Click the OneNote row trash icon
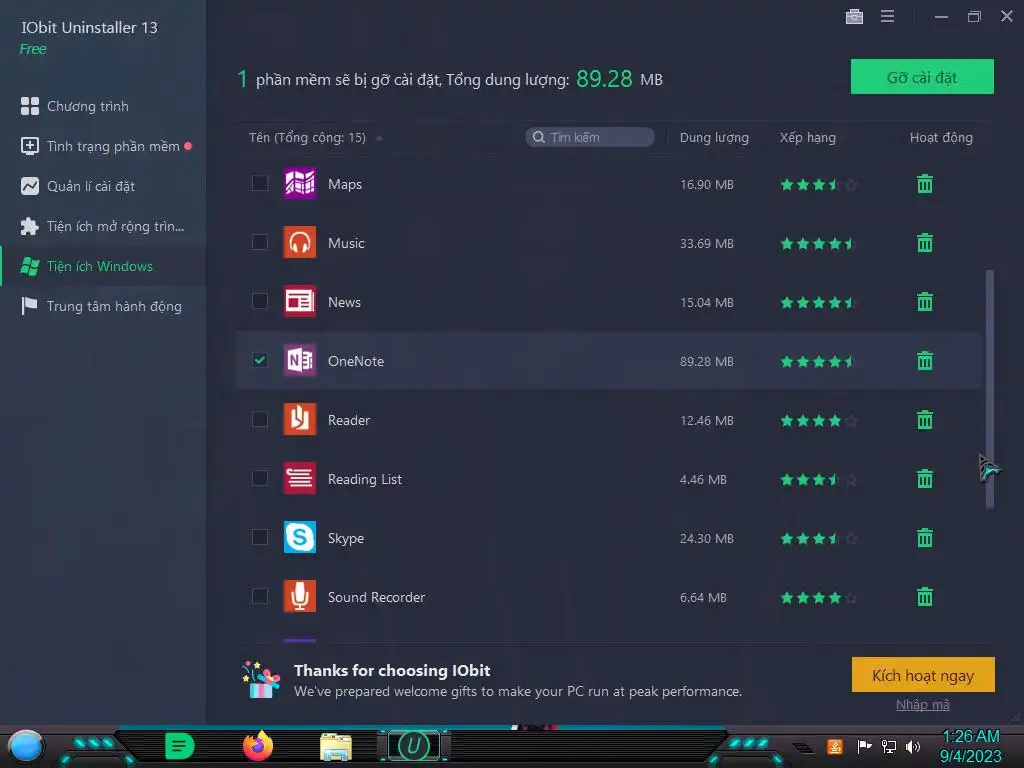 pyautogui.click(x=925, y=360)
